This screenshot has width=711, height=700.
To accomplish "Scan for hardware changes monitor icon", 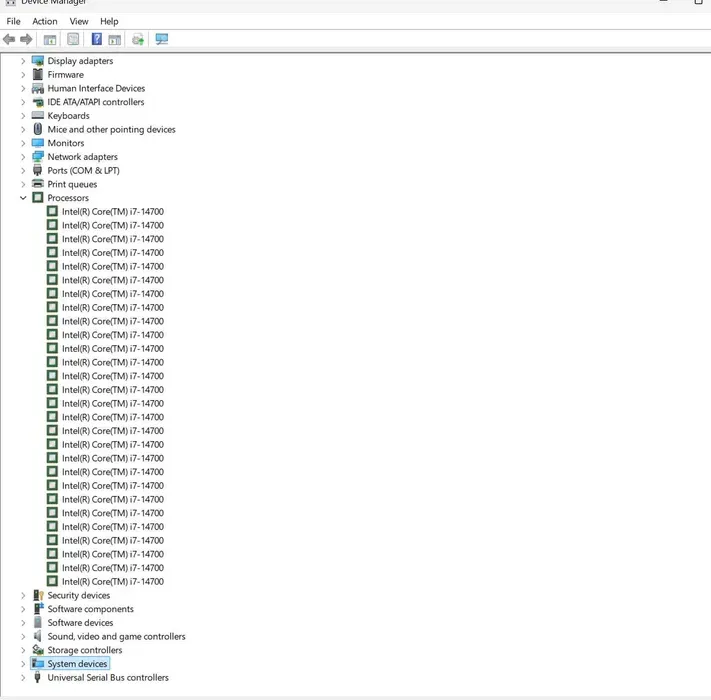I will (162, 39).
